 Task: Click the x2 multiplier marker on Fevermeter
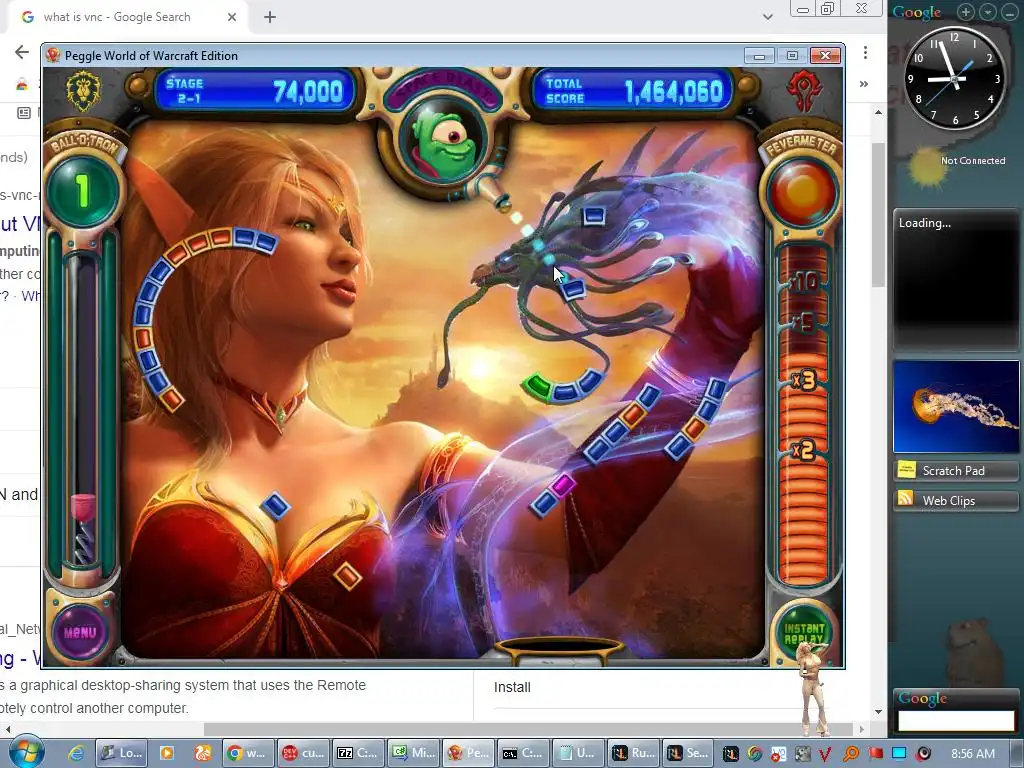(803, 450)
